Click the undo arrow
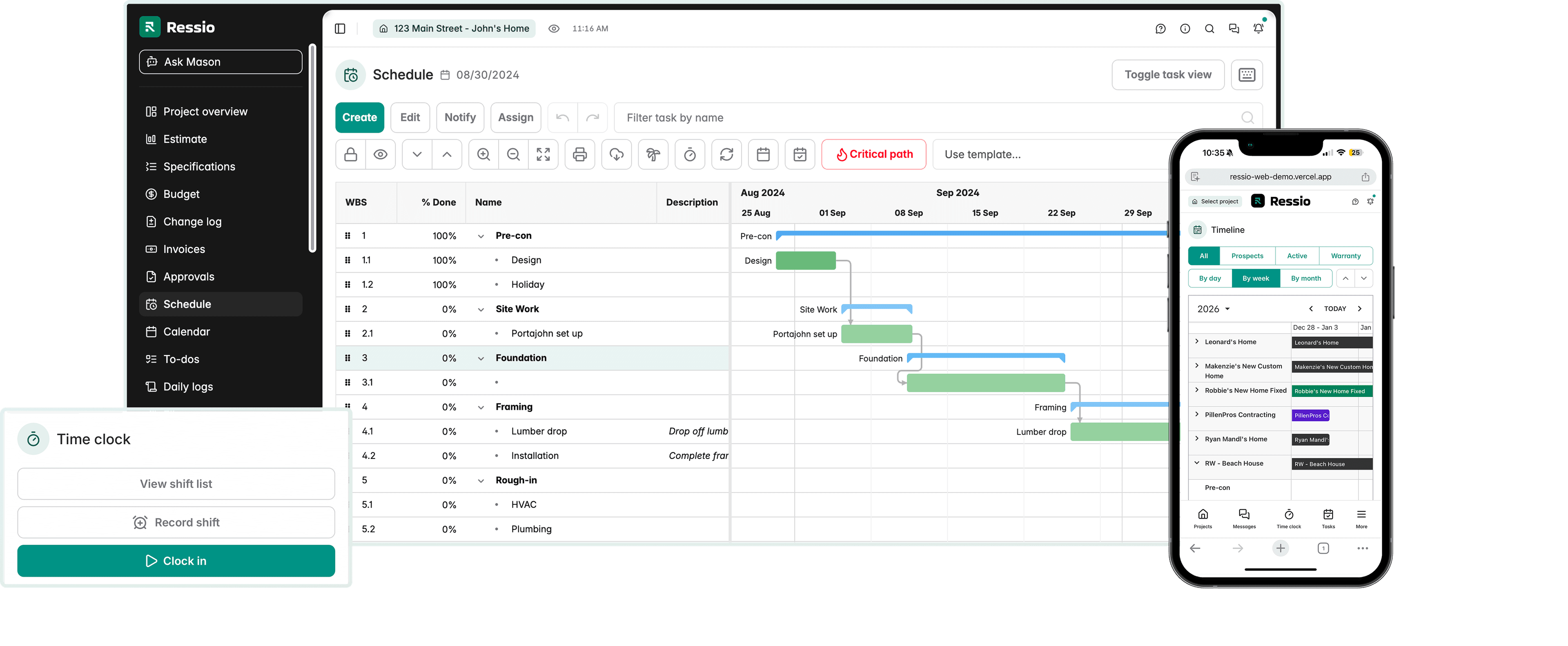The width and height of the screenshot is (1568, 646). pyautogui.click(x=562, y=118)
